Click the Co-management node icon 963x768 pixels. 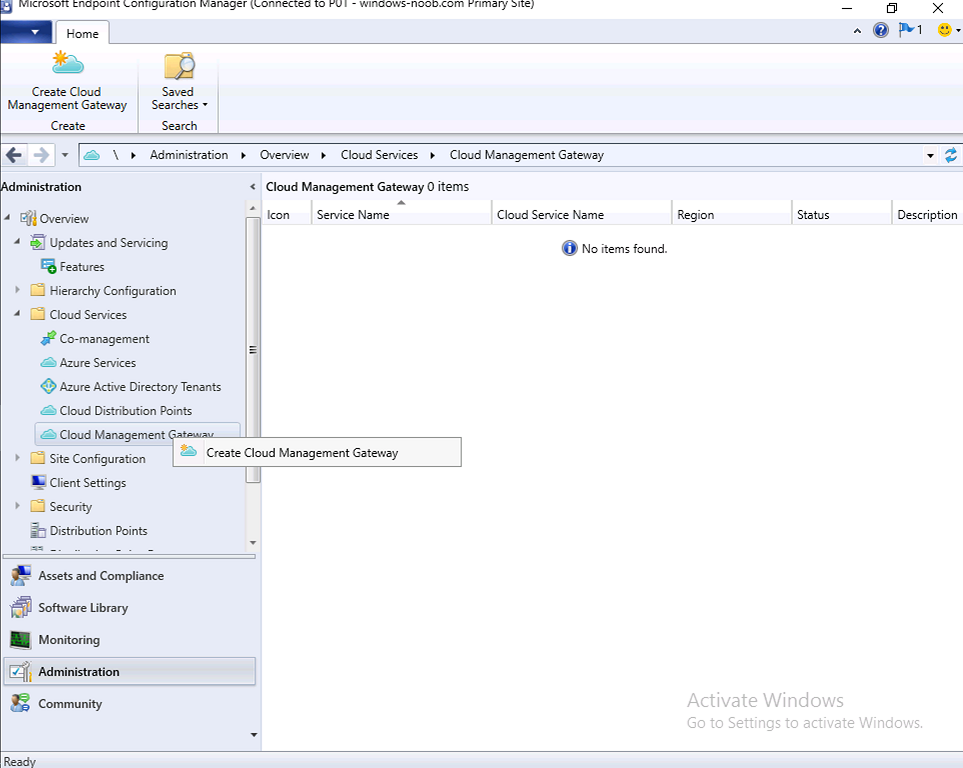[49, 339]
